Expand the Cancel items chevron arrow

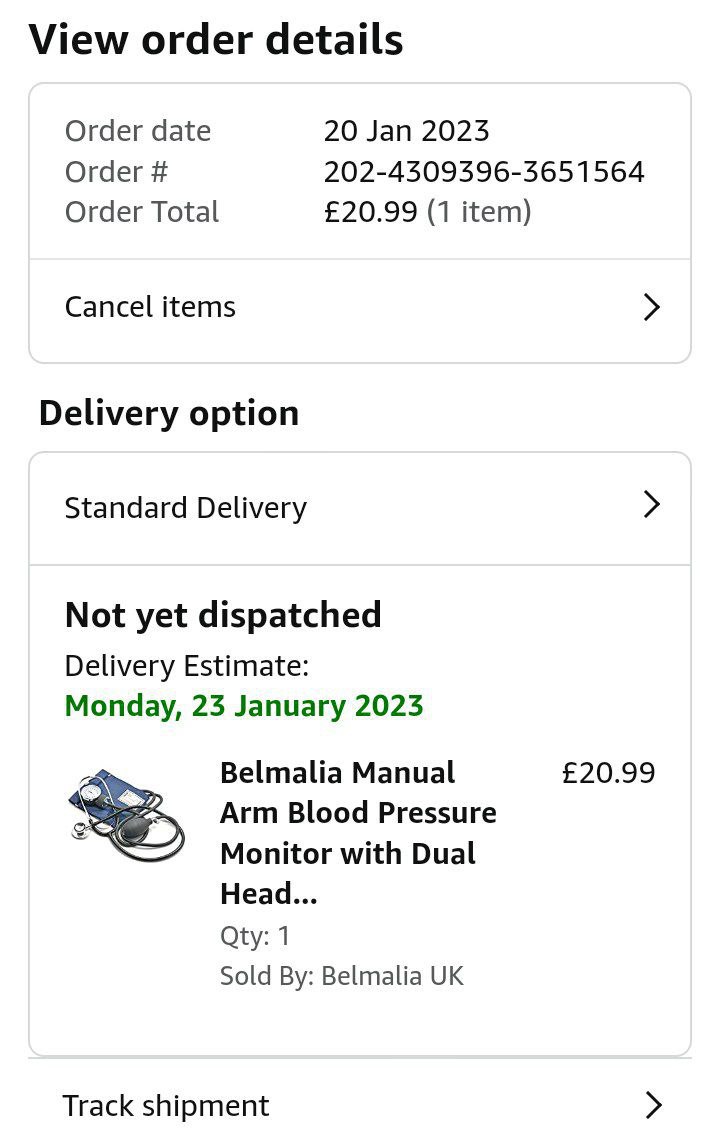[x=651, y=307]
